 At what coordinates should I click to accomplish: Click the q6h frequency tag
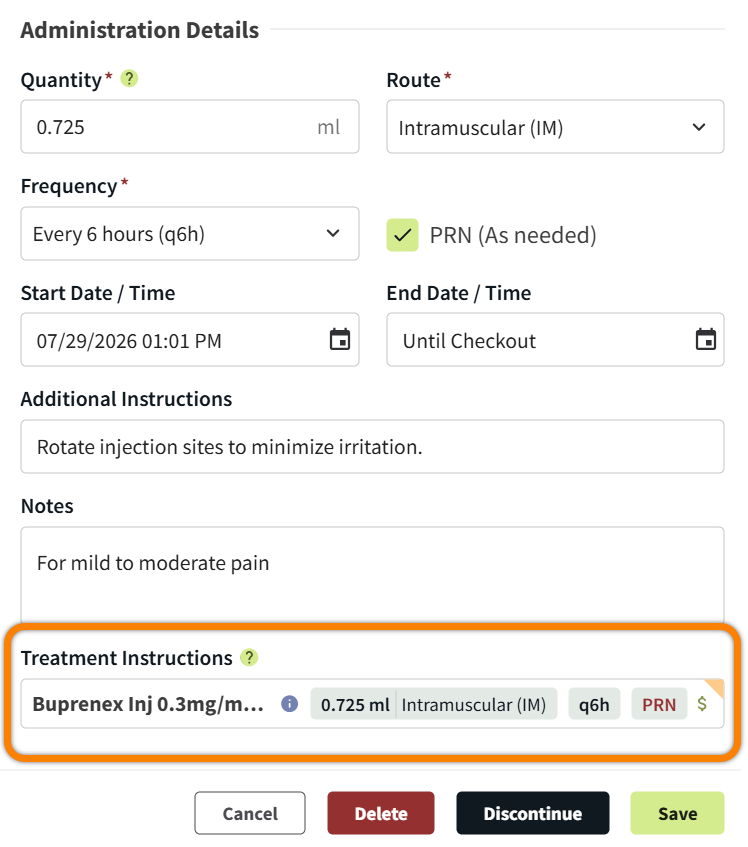click(x=594, y=704)
